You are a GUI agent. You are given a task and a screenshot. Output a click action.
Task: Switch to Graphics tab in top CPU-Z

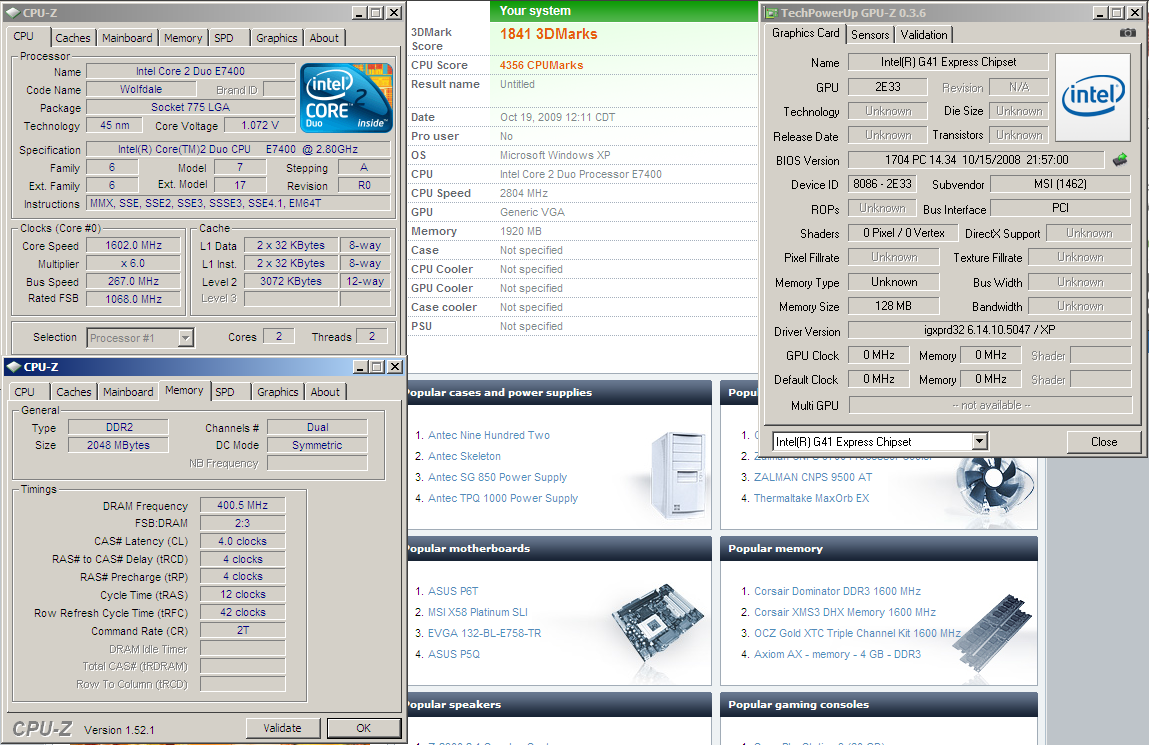[x=277, y=38]
